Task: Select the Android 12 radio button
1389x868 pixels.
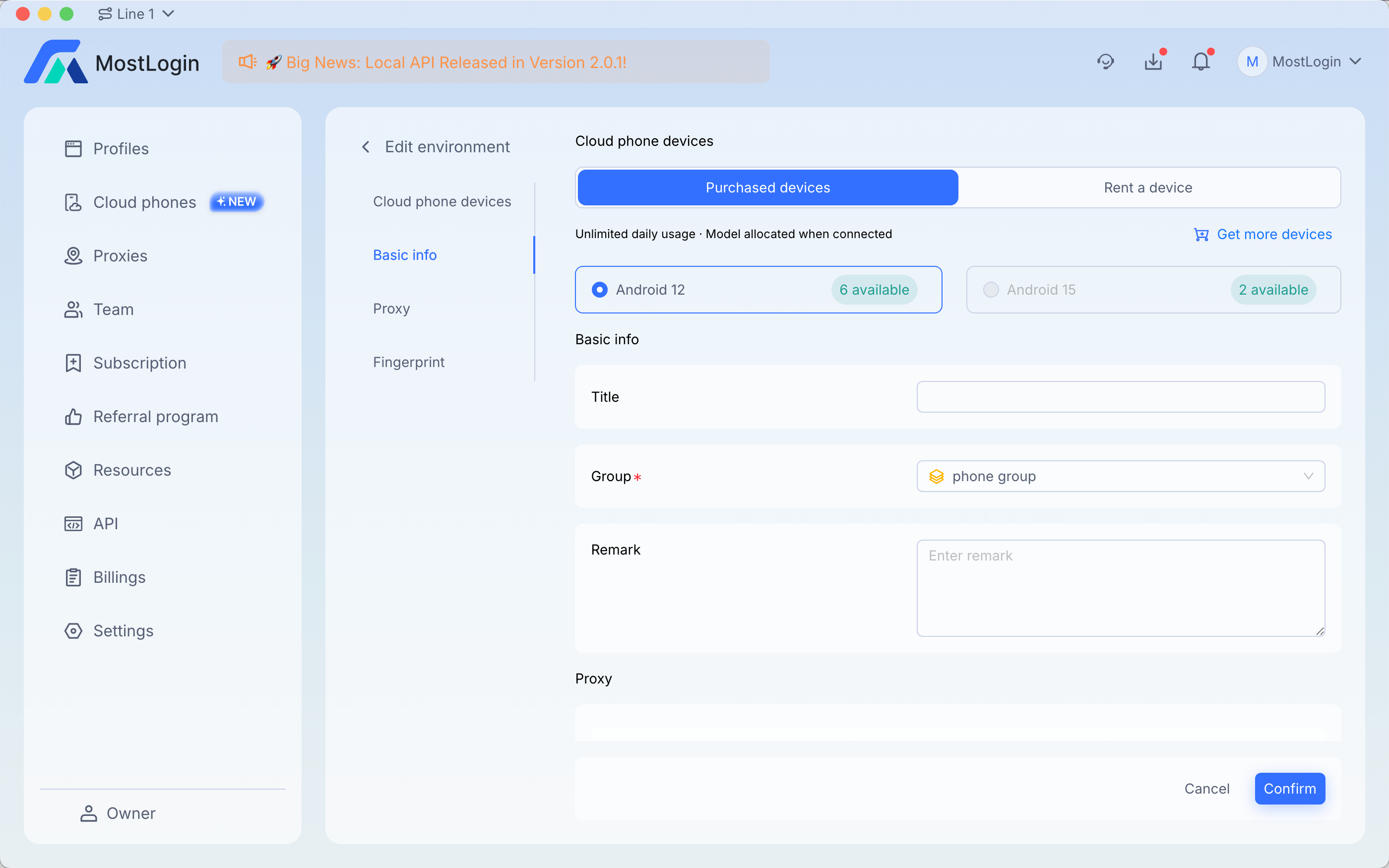Action: pos(599,290)
